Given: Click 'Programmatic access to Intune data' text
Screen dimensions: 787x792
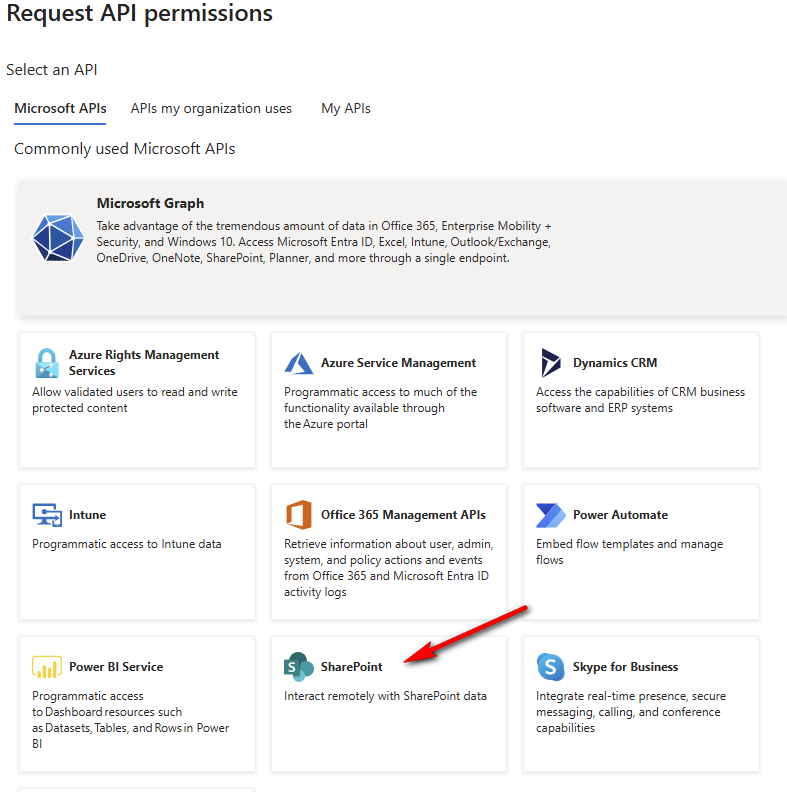Looking at the screenshot, I should pos(127,544).
